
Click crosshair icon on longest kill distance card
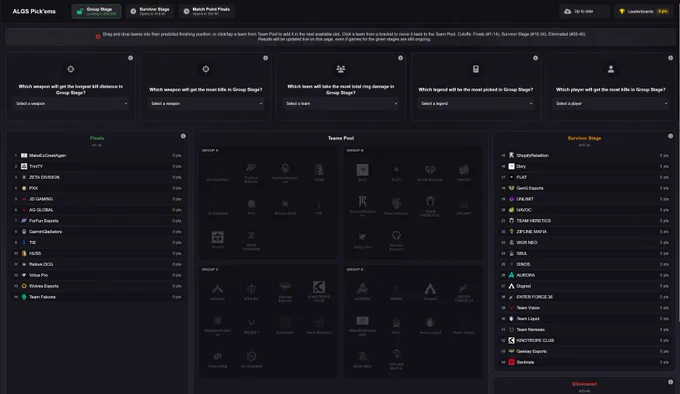71,69
